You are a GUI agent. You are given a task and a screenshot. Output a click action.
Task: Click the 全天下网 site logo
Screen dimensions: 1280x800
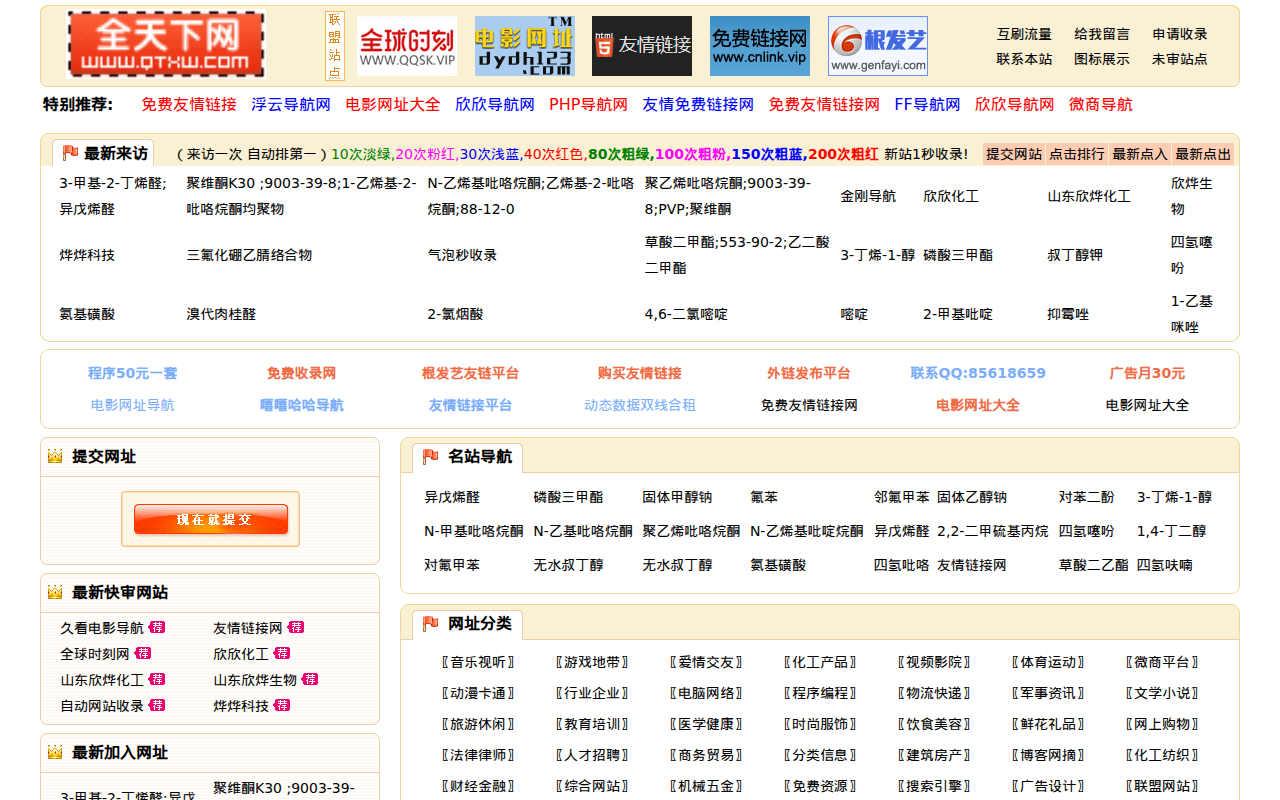tap(166, 46)
